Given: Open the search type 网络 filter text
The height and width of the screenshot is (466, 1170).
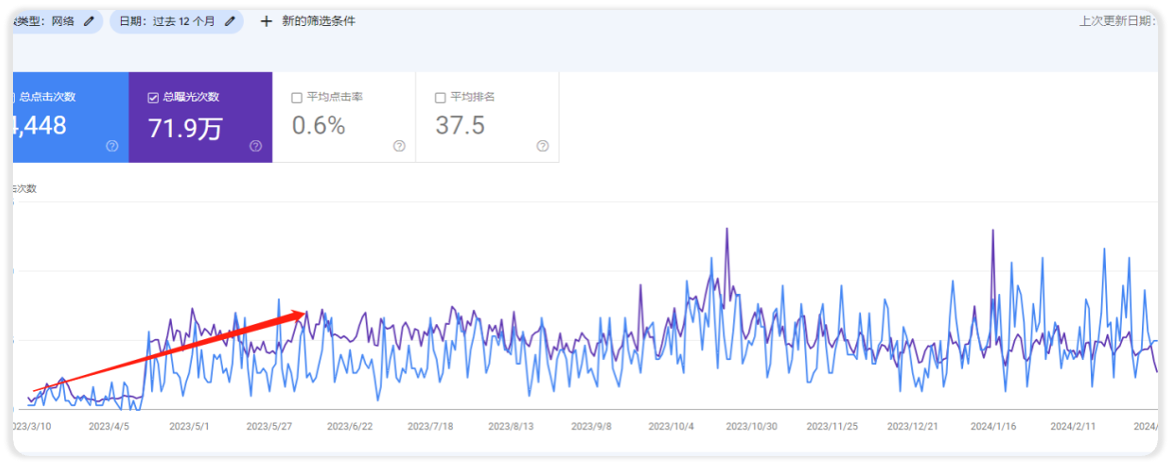Looking at the screenshot, I should (x=62, y=21).
